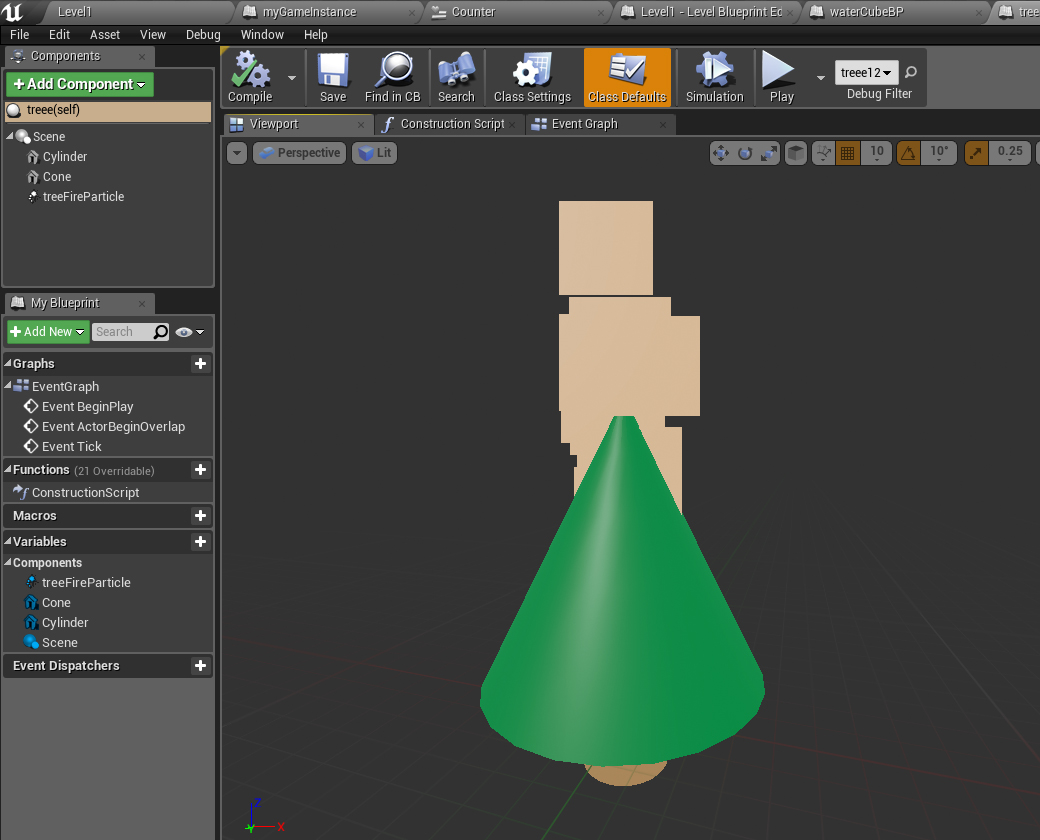1040x840 pixels.
Task: Toggle scale snapping in the viewport
Action: coord(977,153)
